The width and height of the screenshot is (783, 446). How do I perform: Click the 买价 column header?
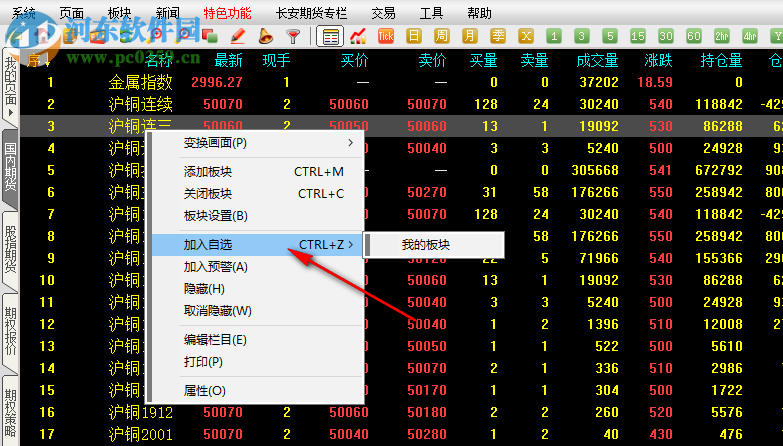pyautogui.click(x=354, y=60)
